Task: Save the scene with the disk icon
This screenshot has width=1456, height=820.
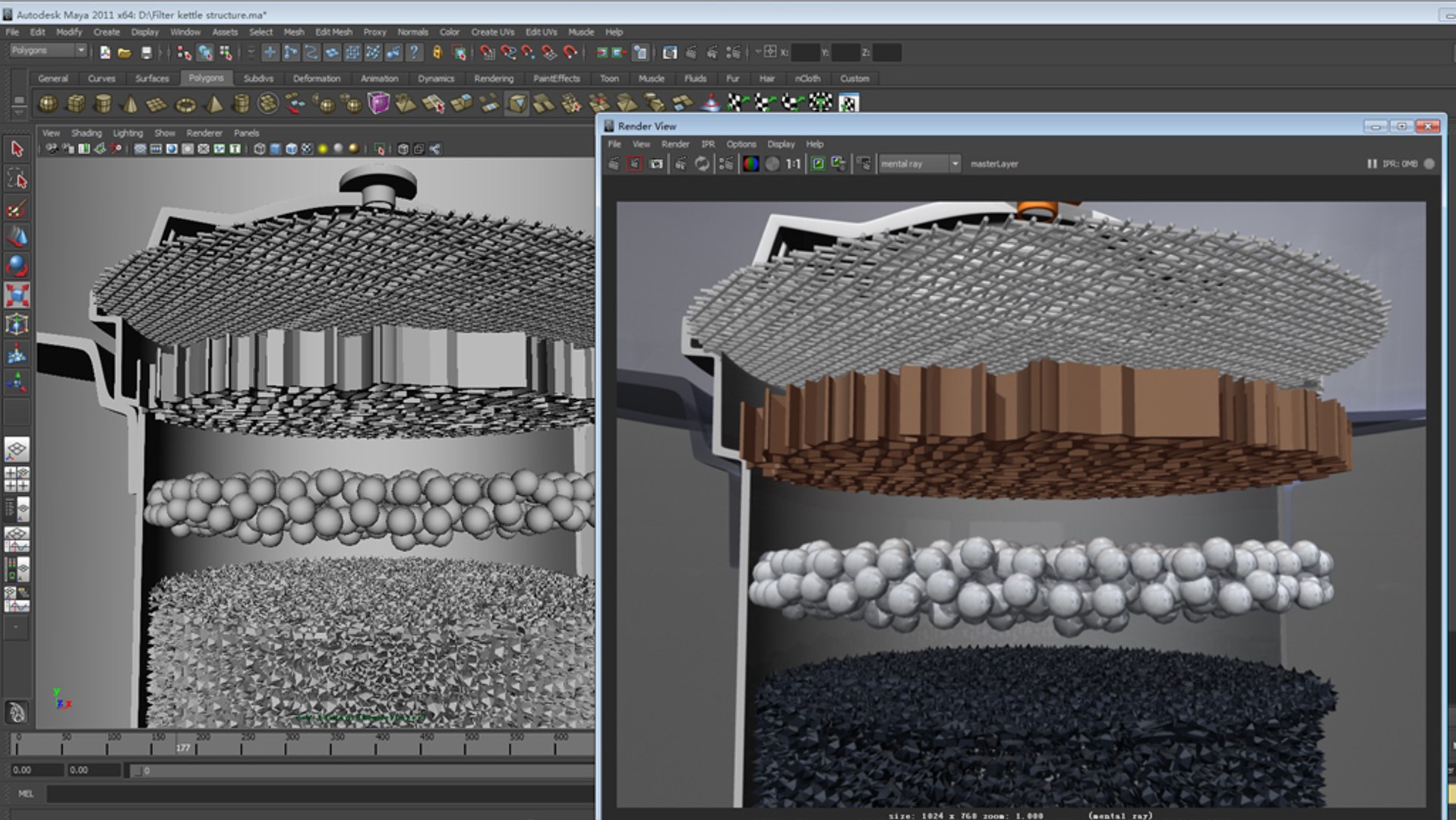Action: (x=147, y=52)
